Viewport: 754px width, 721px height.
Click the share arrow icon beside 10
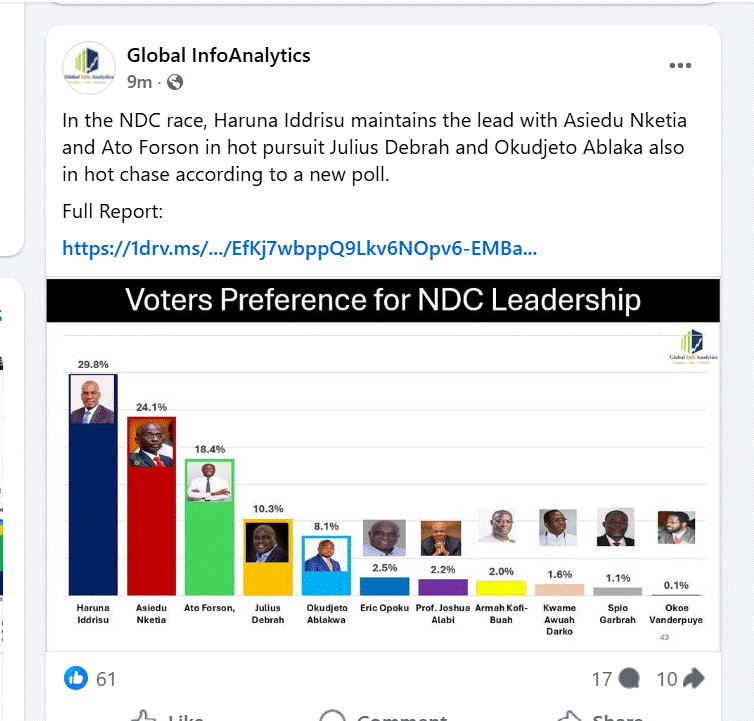coord(693,678)
